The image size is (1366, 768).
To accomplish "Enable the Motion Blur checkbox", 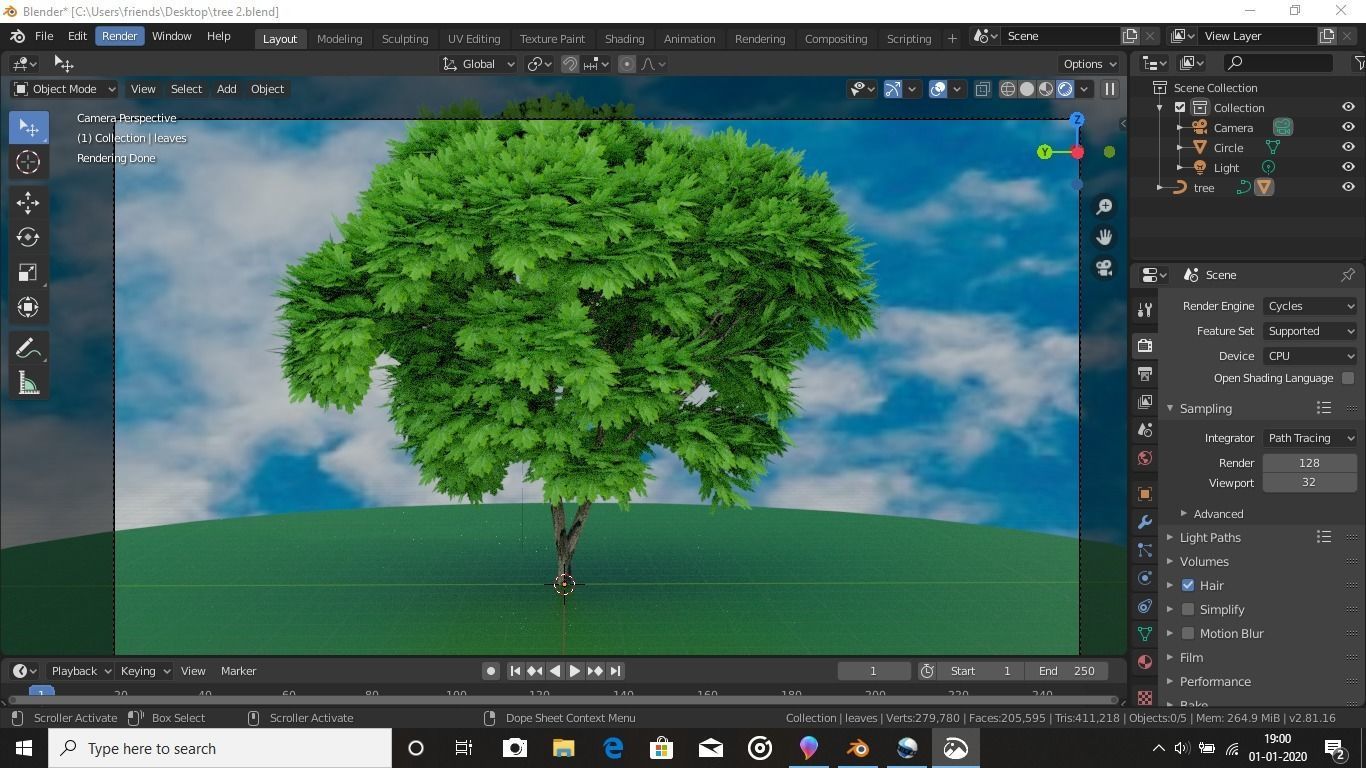I will tap(1188, 633).
